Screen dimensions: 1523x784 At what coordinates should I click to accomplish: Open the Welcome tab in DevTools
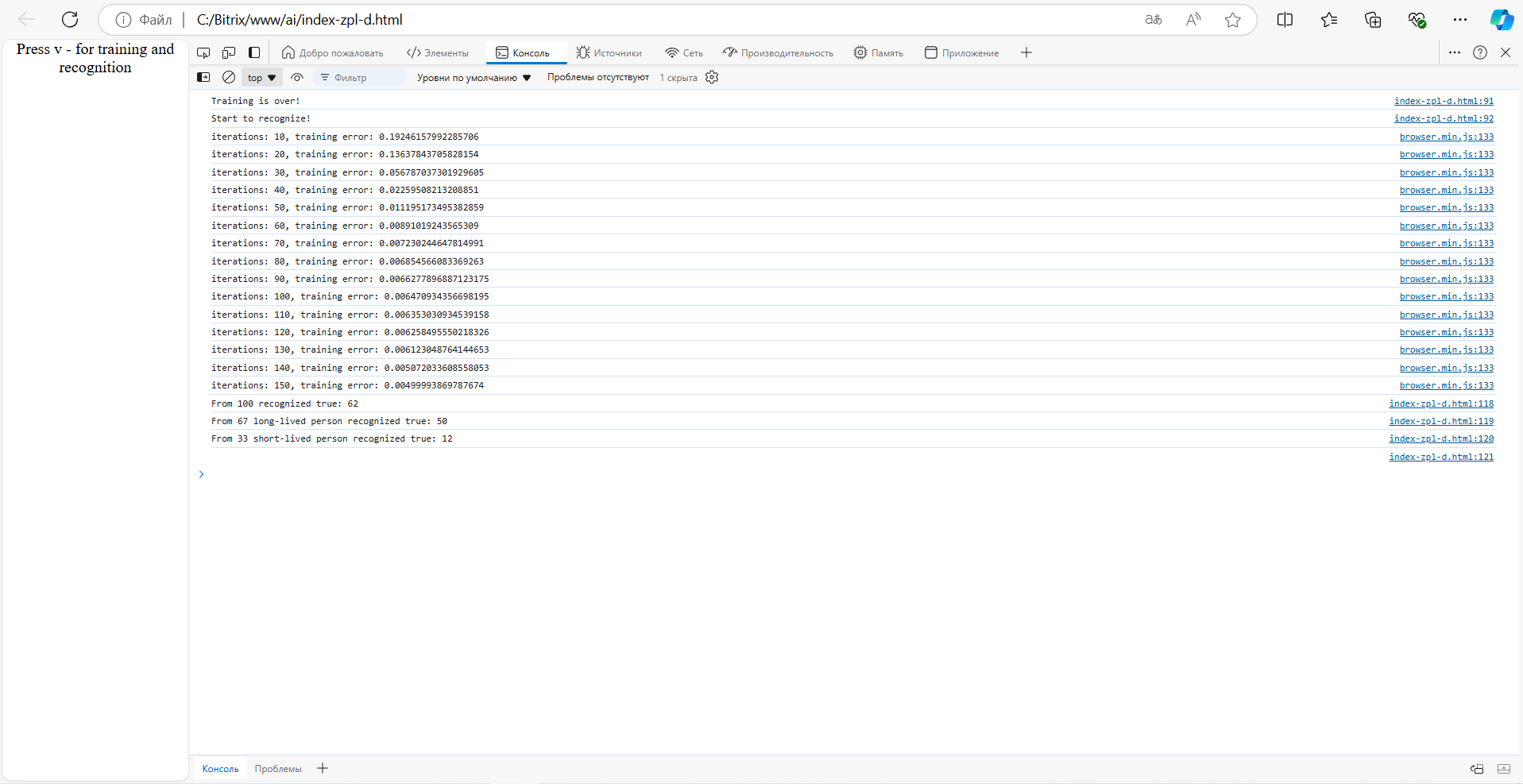[333, 53]
